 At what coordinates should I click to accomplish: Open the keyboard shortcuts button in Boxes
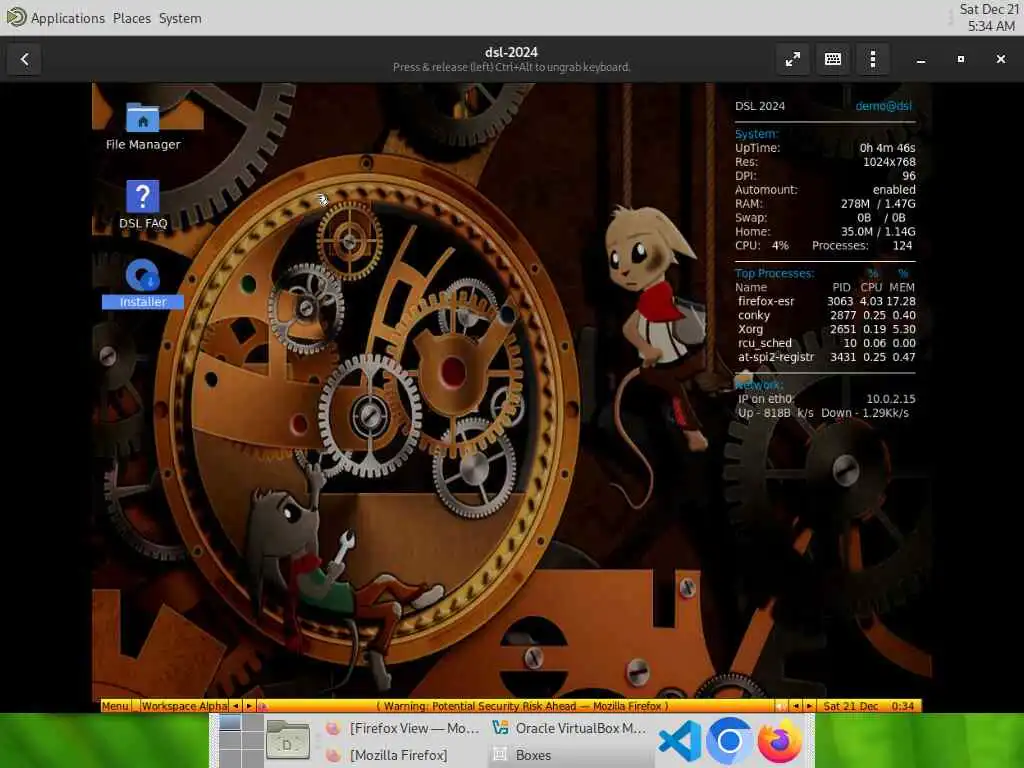click(x=833, y=59)
